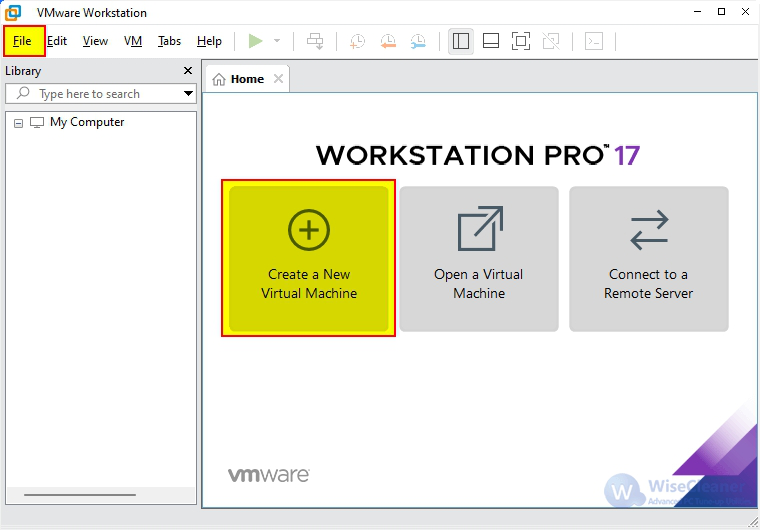The height and width of the screenshot is (530, 760).
Task: Open the VM menu
Action: pyautogui.click(x=133, y=41)
